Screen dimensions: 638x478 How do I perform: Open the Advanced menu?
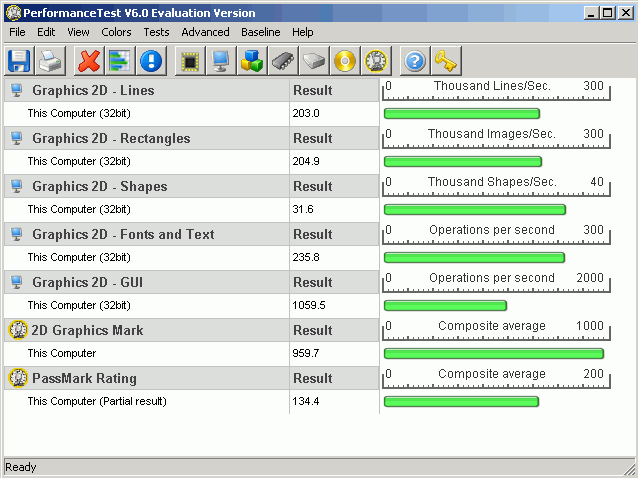point(205,32)
